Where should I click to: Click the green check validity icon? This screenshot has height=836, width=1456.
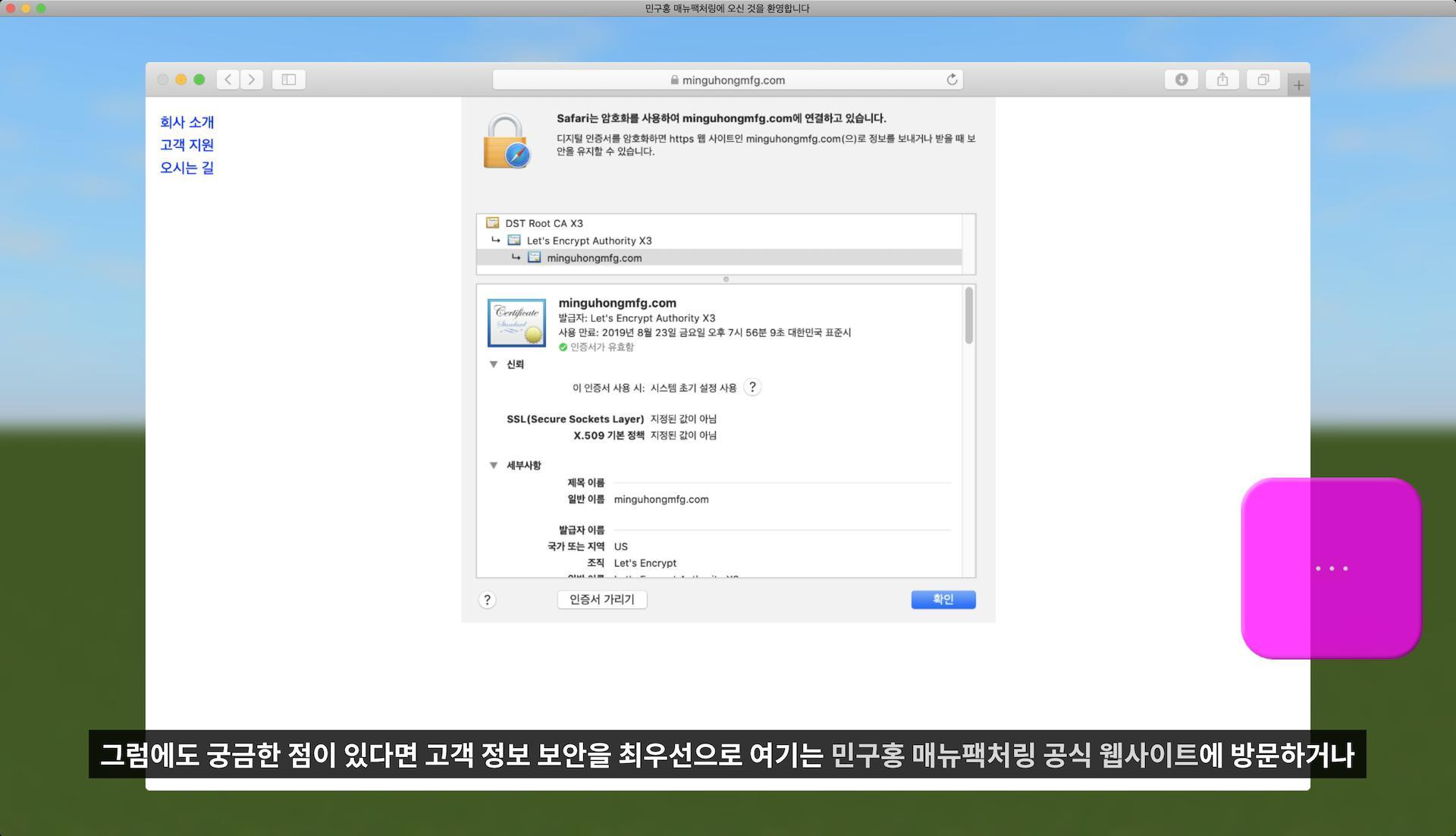tap(563, 347)
